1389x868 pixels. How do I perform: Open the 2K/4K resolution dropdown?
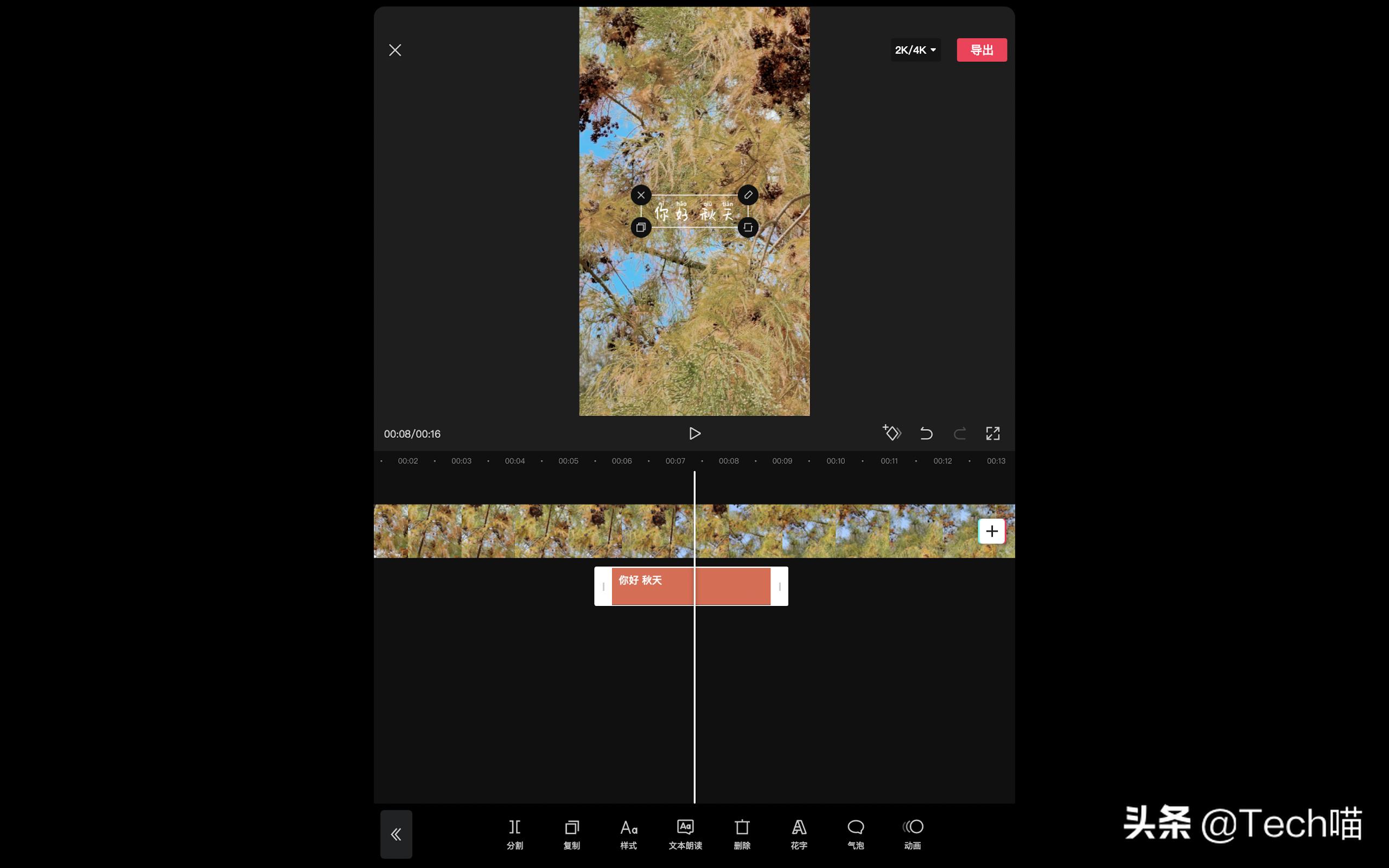(x=915, y=49)
